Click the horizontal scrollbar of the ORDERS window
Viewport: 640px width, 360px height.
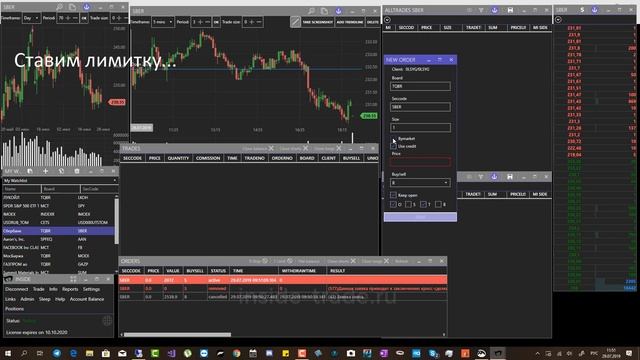[177, 334]
